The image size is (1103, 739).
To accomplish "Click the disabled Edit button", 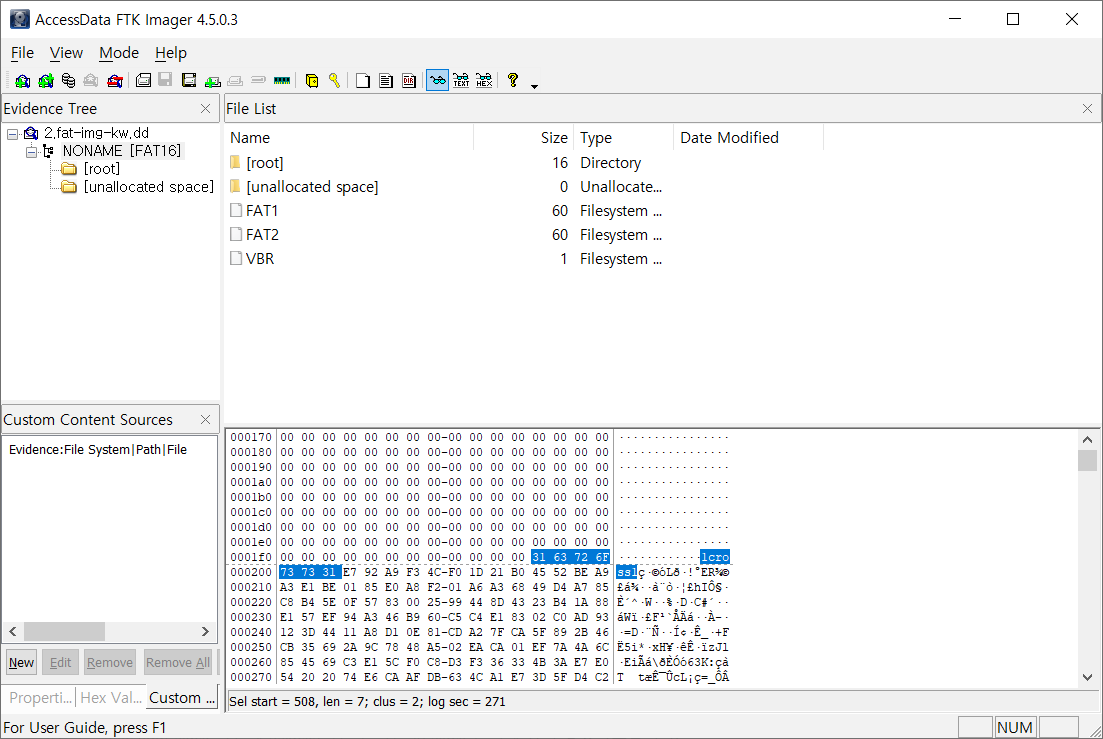I will pos(60,662).
